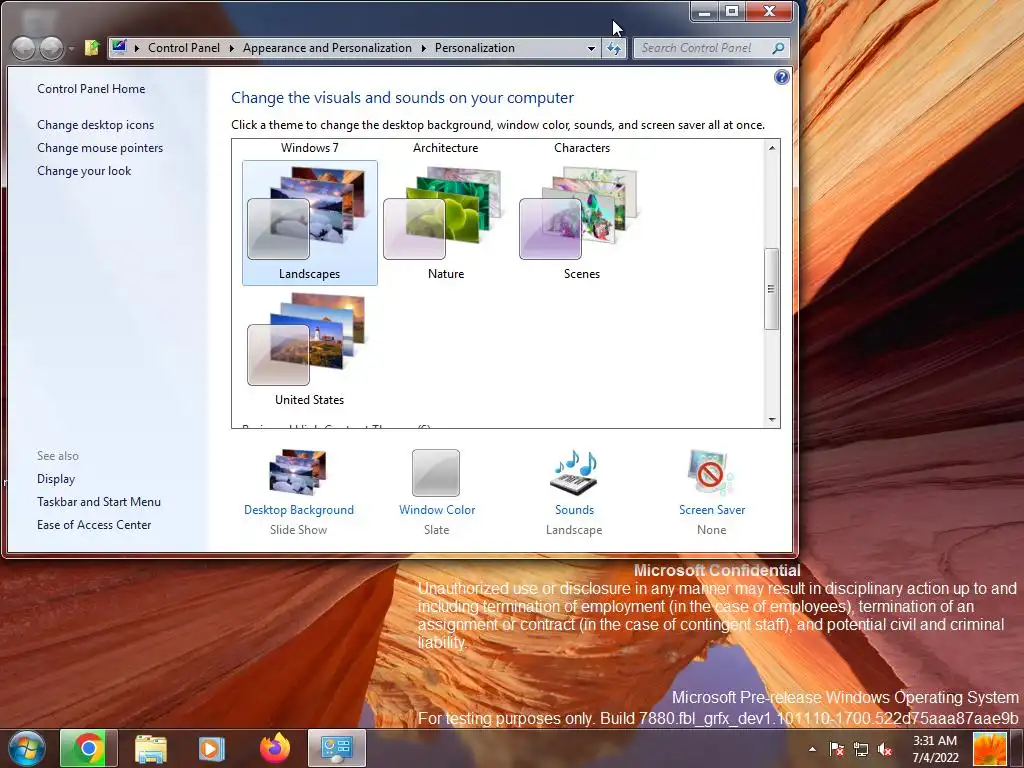Click the Screen Saver link text
The width and height of the screenshot is (1024, 768).
pyautogui.click(x=712, y=509)
